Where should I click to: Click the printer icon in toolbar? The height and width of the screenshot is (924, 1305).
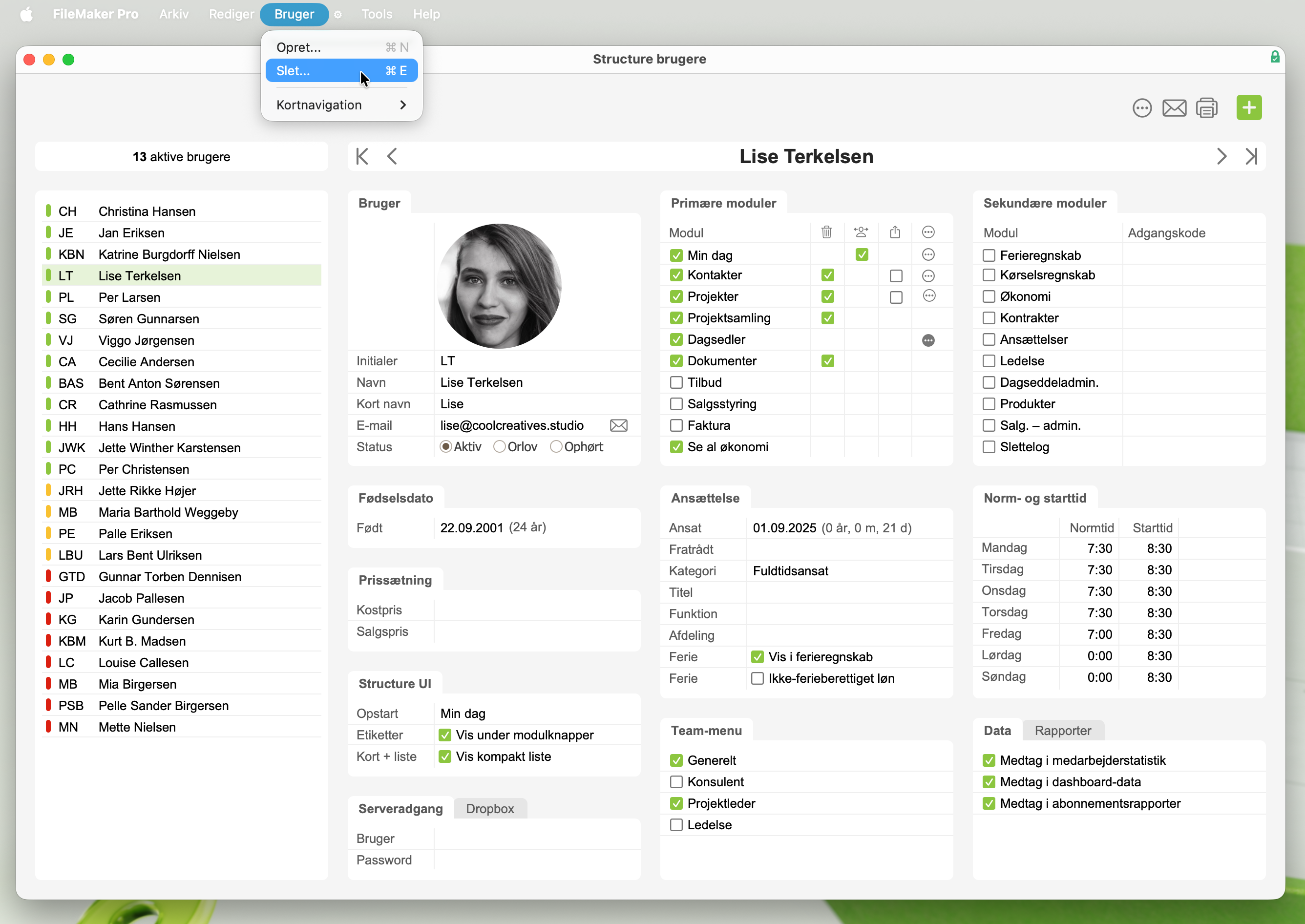coord(1206,107)
